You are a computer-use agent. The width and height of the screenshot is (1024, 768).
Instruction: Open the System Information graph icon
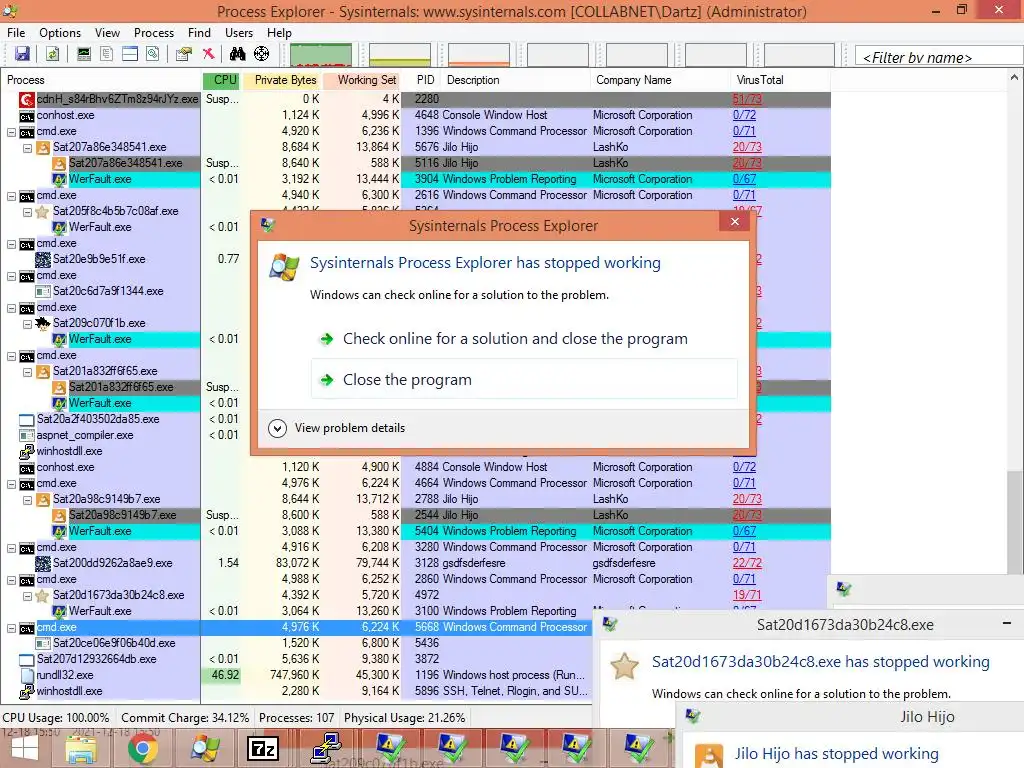(x=84, y=54)
